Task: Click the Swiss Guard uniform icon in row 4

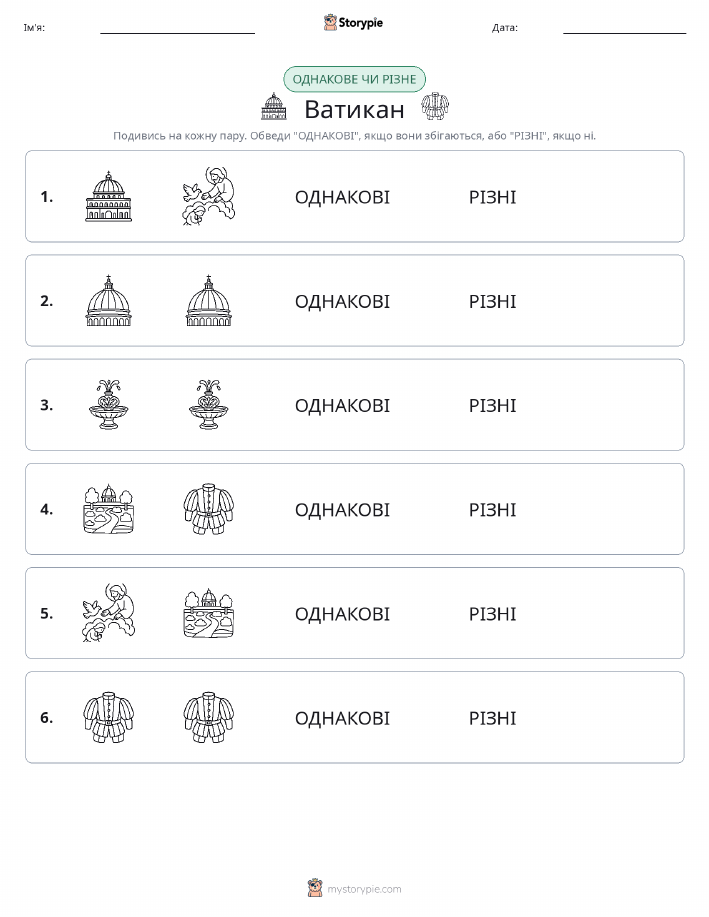Action: [209, 509]
